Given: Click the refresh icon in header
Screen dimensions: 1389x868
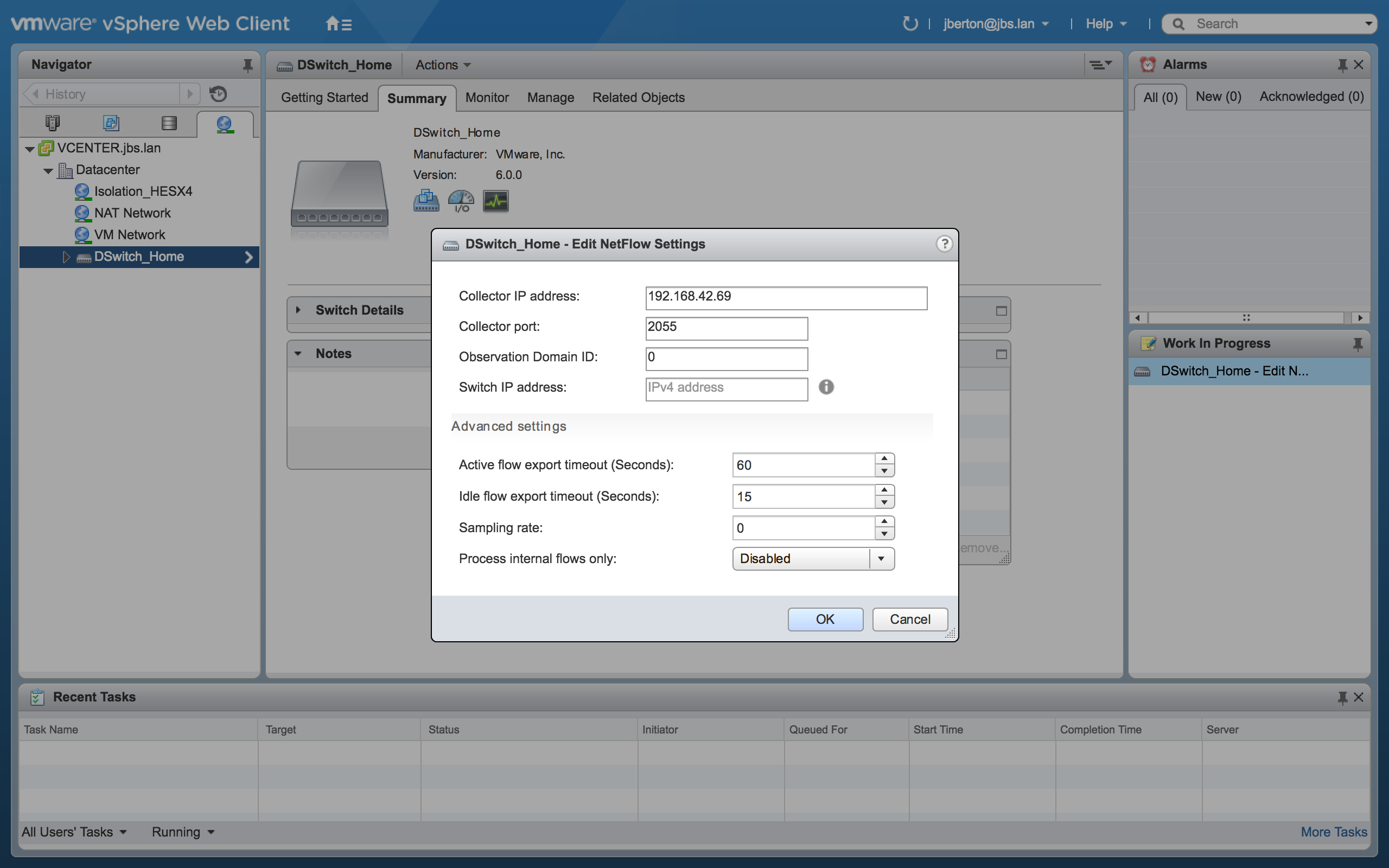Looking at the screenshot, I should coord(910,23).
